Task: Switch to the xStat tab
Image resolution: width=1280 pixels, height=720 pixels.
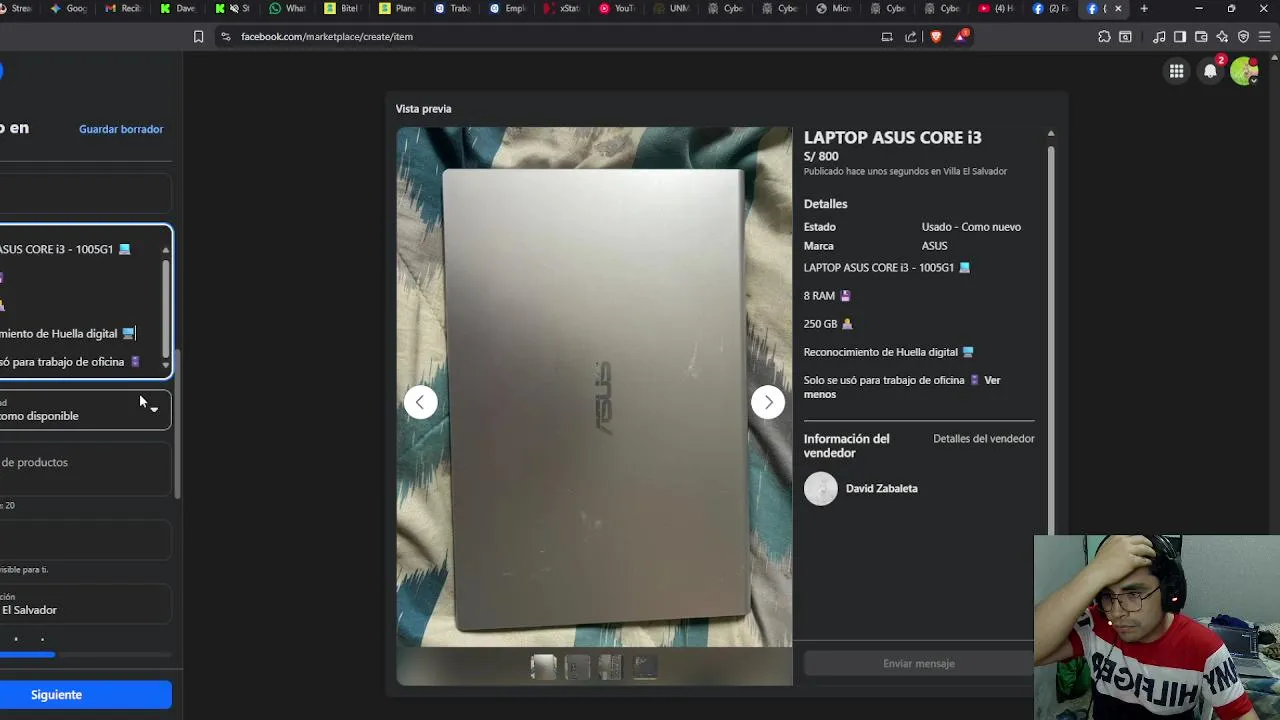Action: click(x=563, y=9)
